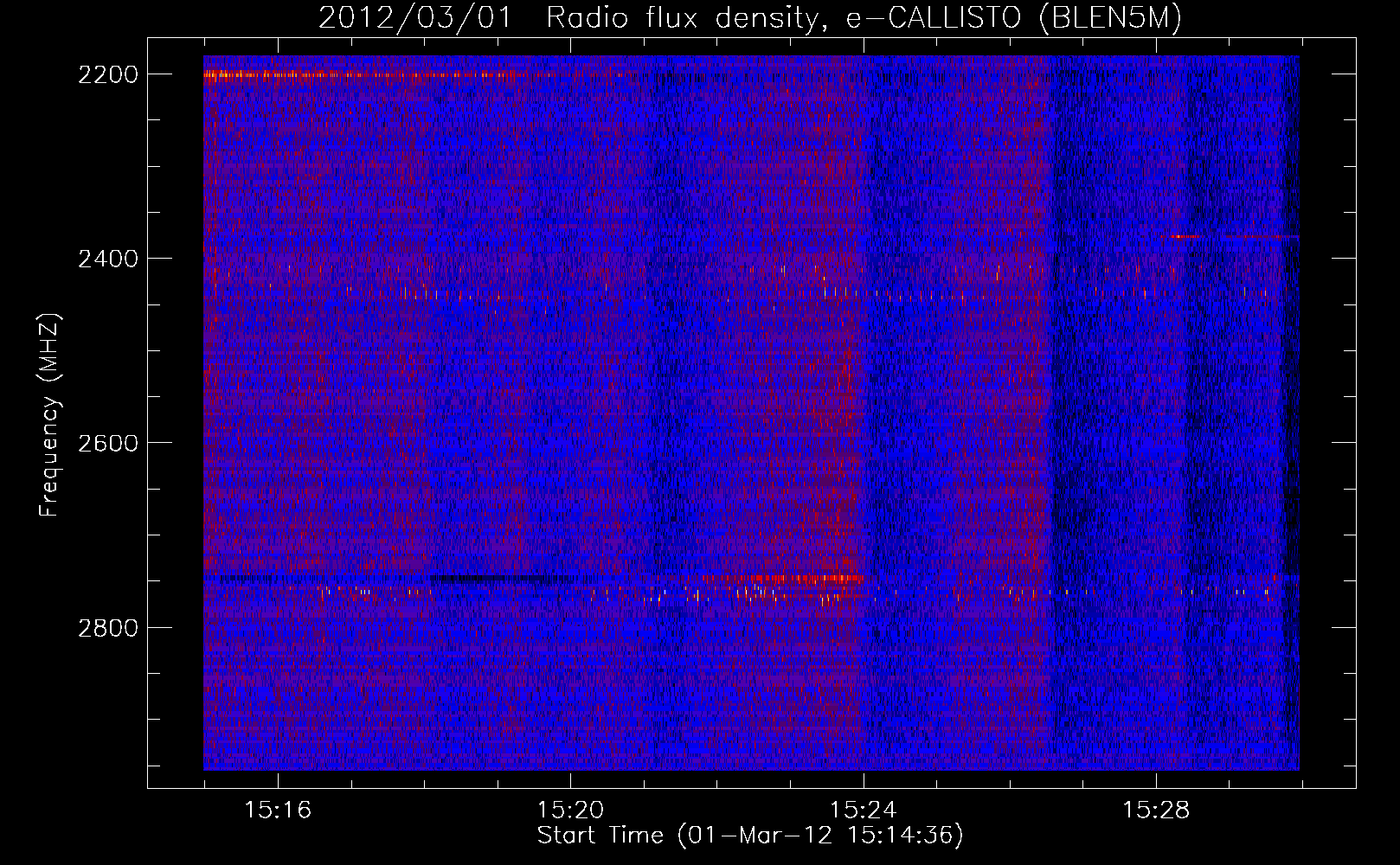Click the 2400 frequency tick label
1400x865 pixels.
tap(108, 259)
